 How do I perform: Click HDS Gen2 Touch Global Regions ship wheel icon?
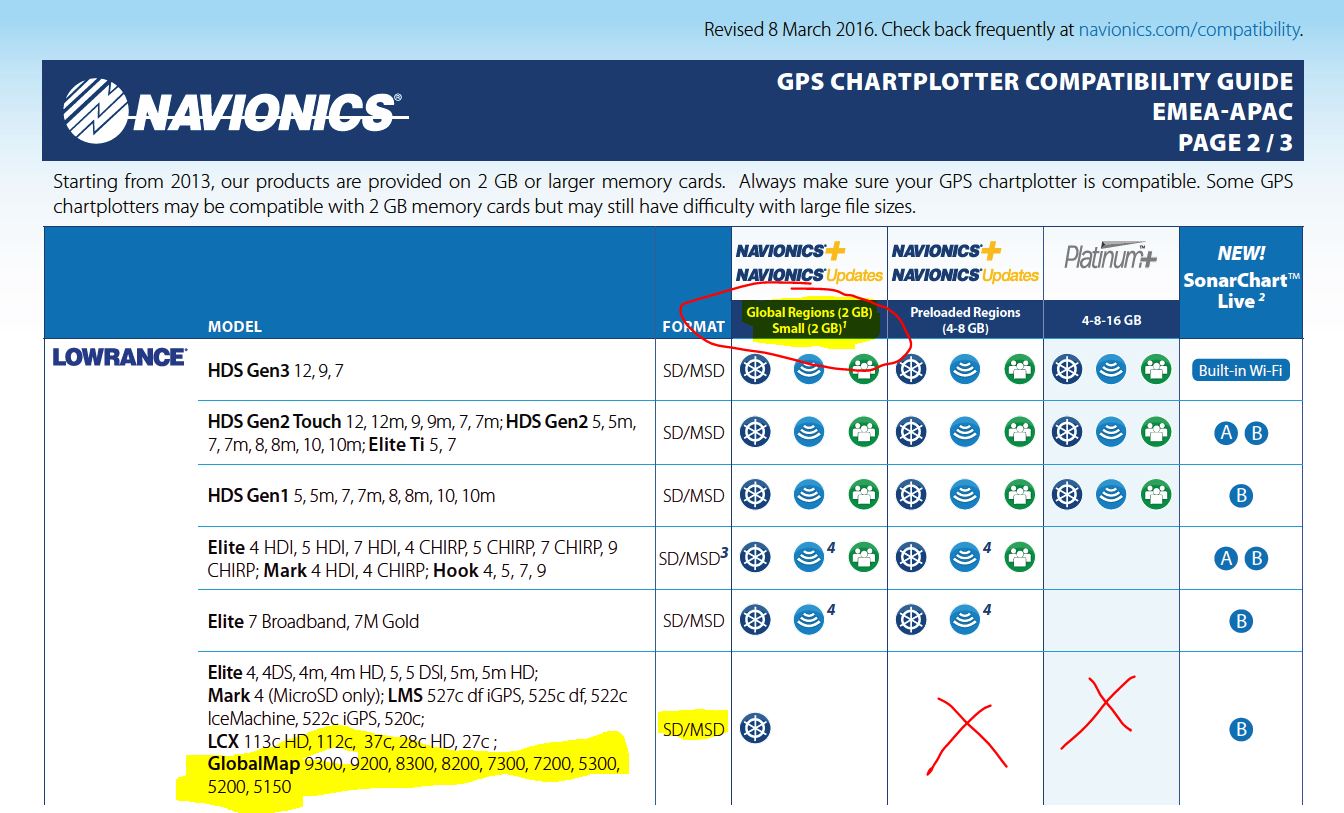click(755, 432)
